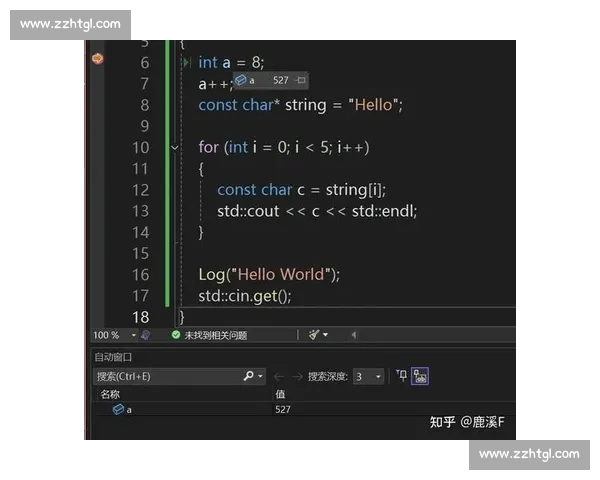Image resolution: width=600 pixels, height=480 pixels.
Task: Collapse the for loop block at line 10
Action: (174, 147)
